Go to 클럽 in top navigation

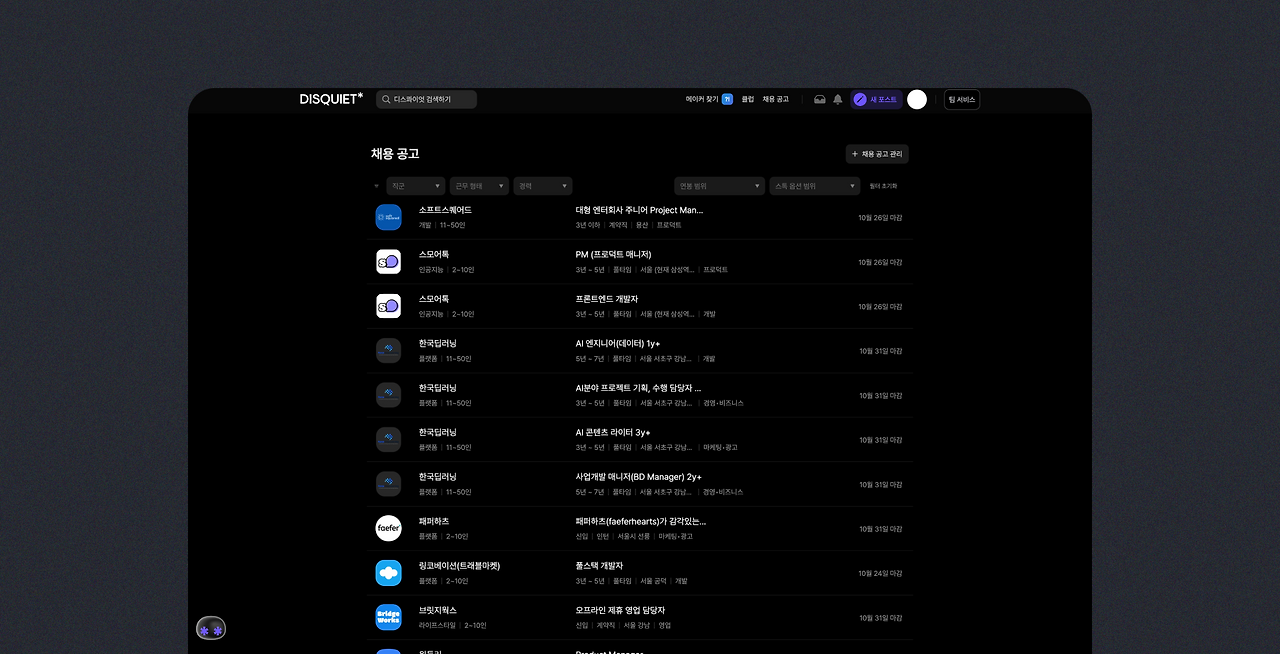pos(748,99)
